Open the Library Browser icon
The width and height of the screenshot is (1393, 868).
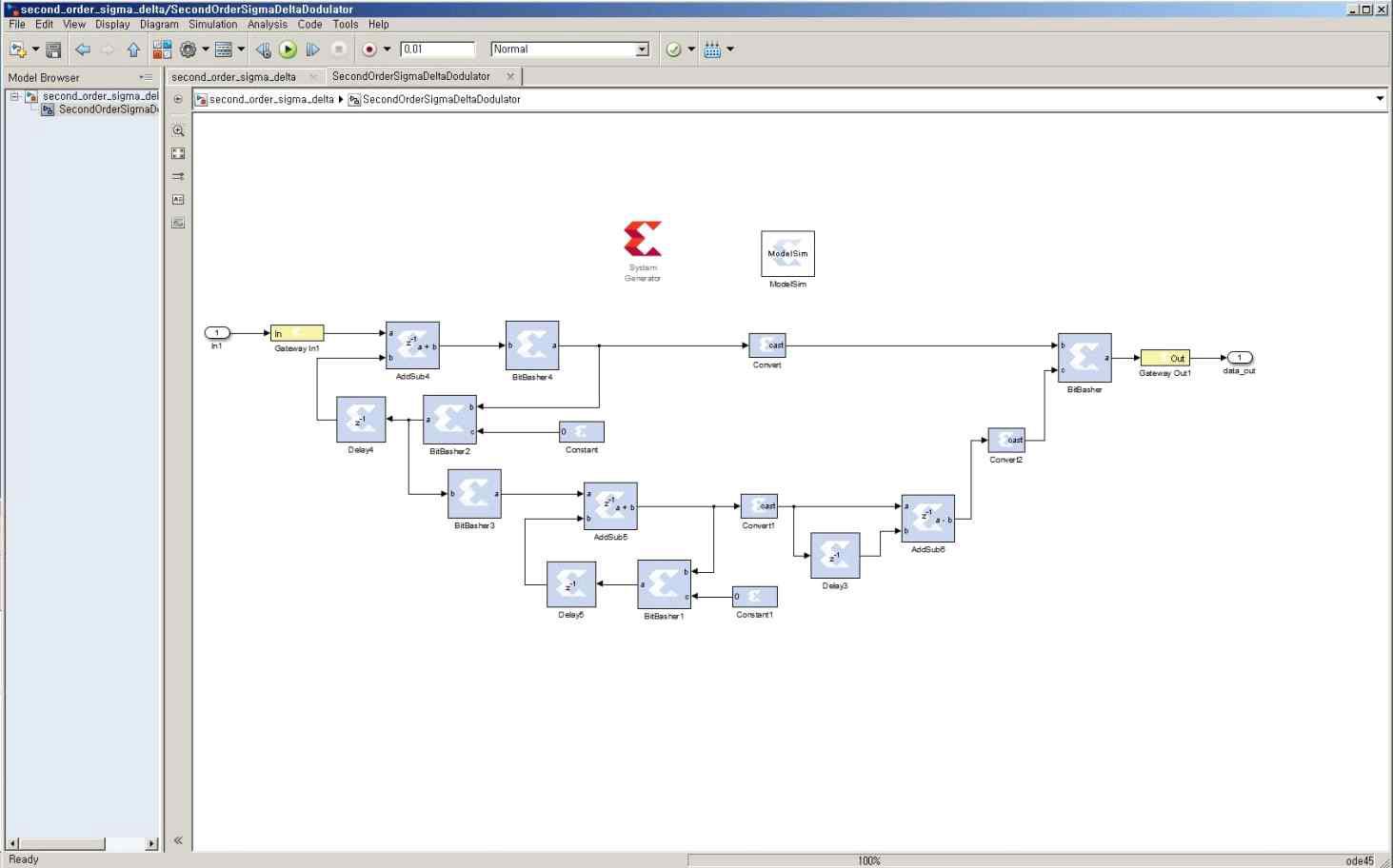(162, 49)
